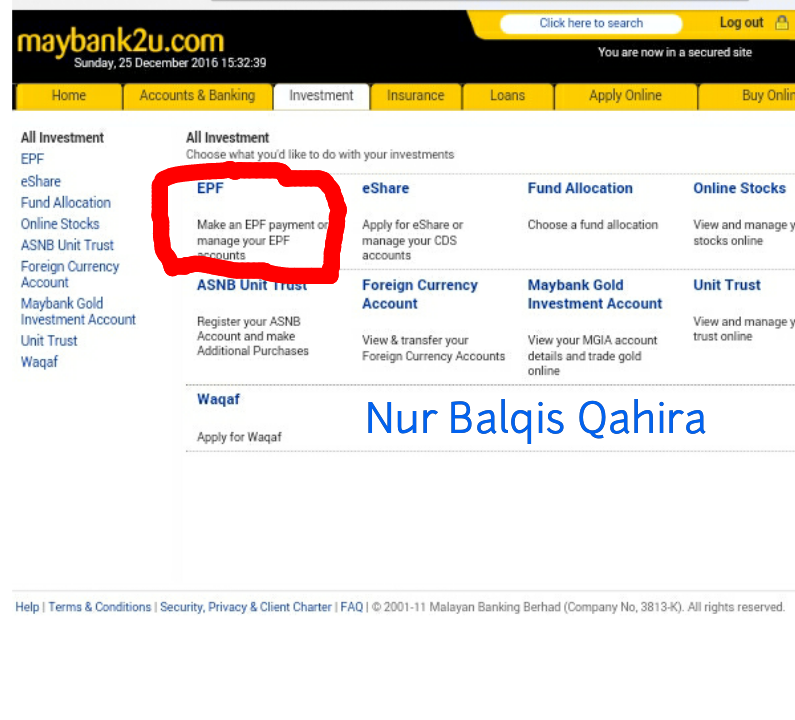Open the Waqaf heading in main panel
Viewport: 795px width, 720px height.
pos(218,400)
